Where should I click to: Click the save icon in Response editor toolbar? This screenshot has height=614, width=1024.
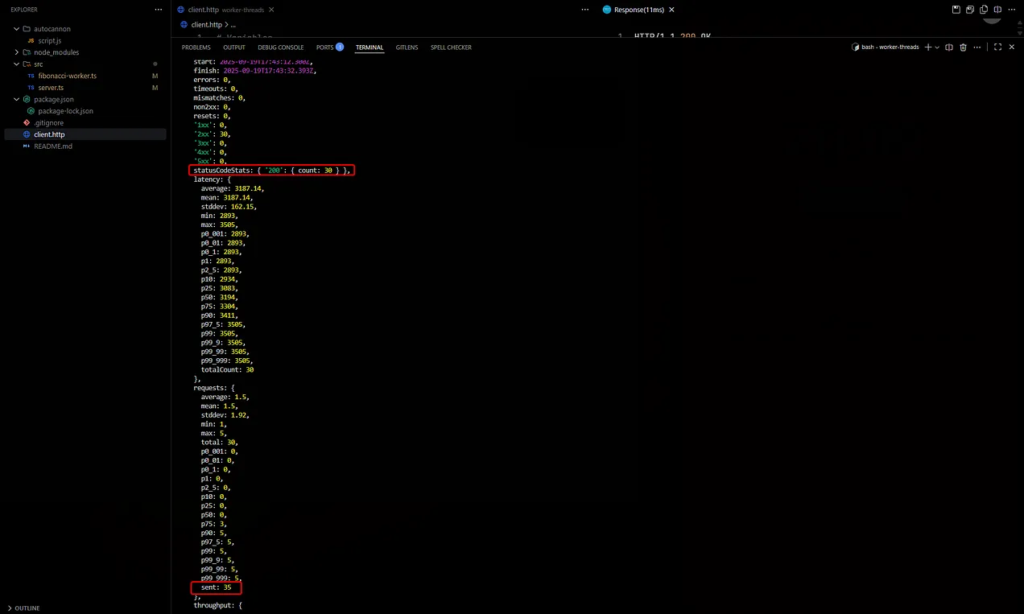[956, 9]
